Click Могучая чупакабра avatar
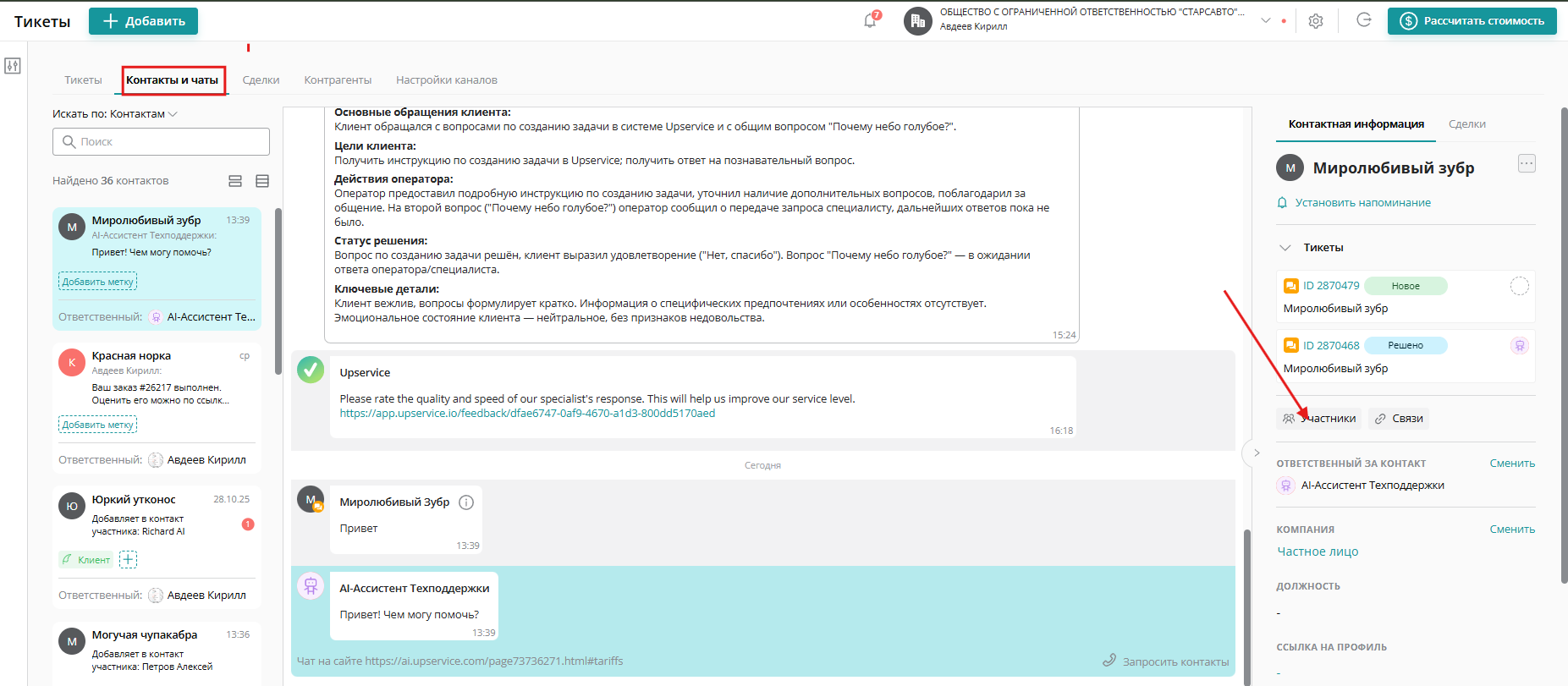Image resolution: width=1568 pixels, height=686 pixels. point(72,641)
